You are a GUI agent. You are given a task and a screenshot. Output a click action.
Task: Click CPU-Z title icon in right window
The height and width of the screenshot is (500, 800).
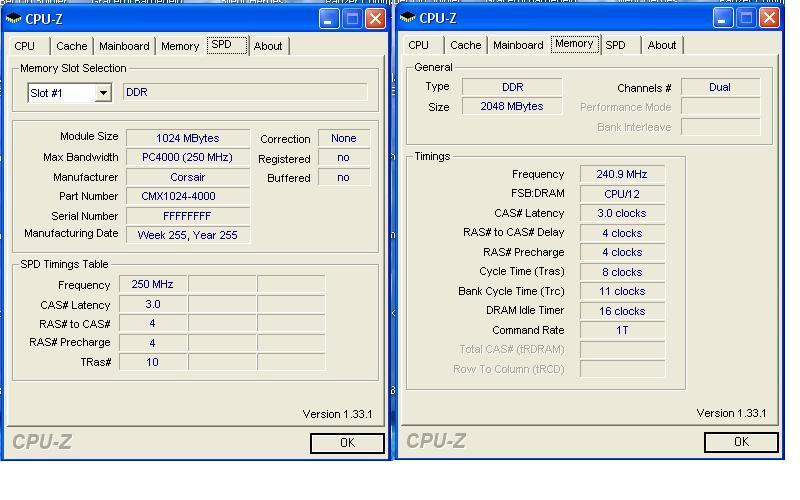point(407,18)
